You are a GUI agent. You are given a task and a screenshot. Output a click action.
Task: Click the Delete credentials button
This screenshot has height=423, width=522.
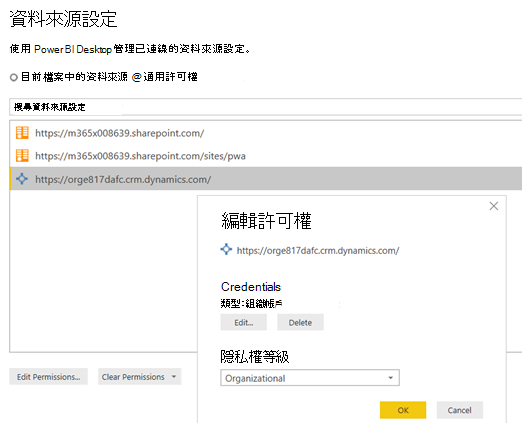point(300,322)
